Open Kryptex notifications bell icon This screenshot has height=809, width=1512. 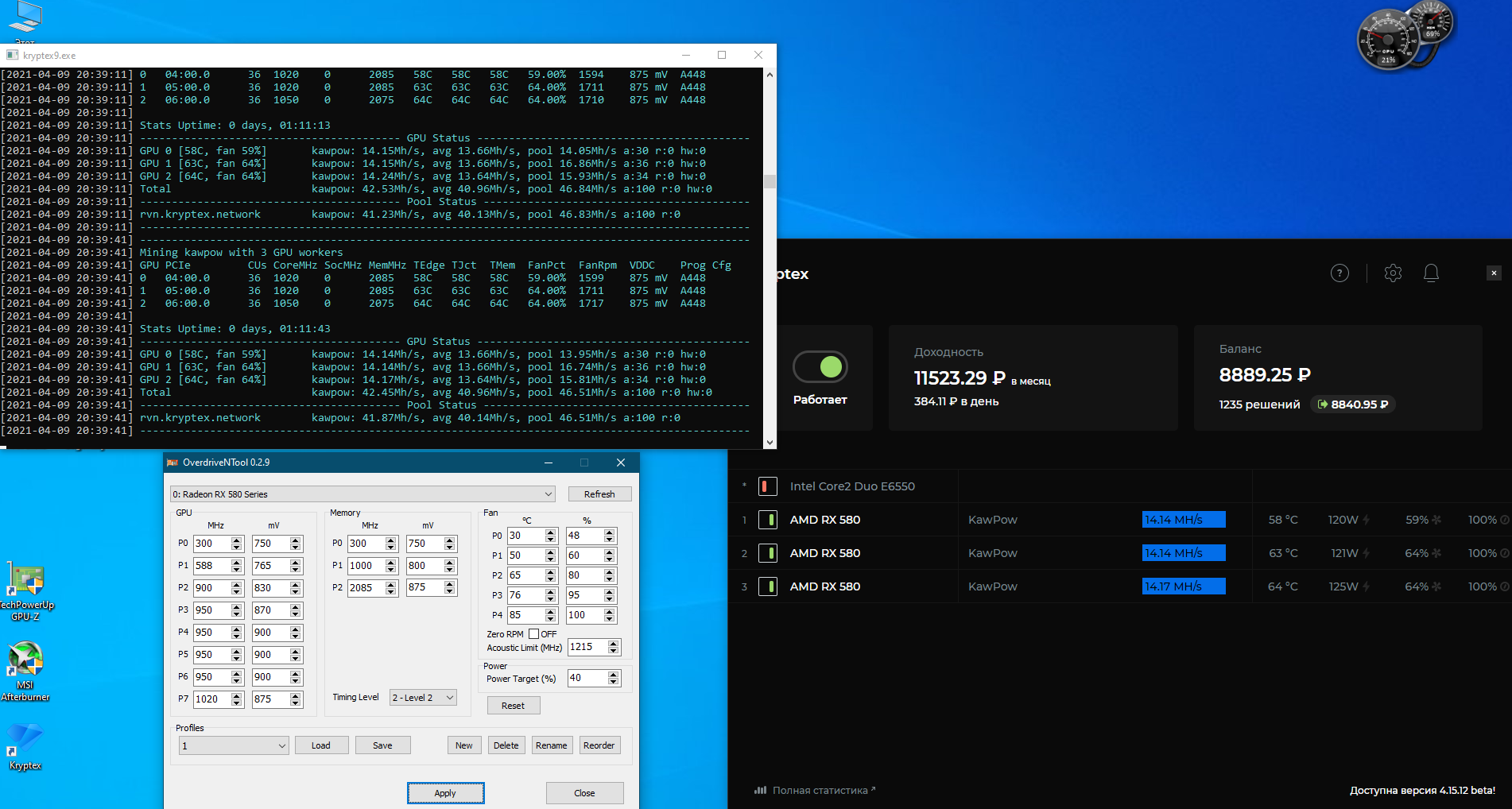(1431, 273)
